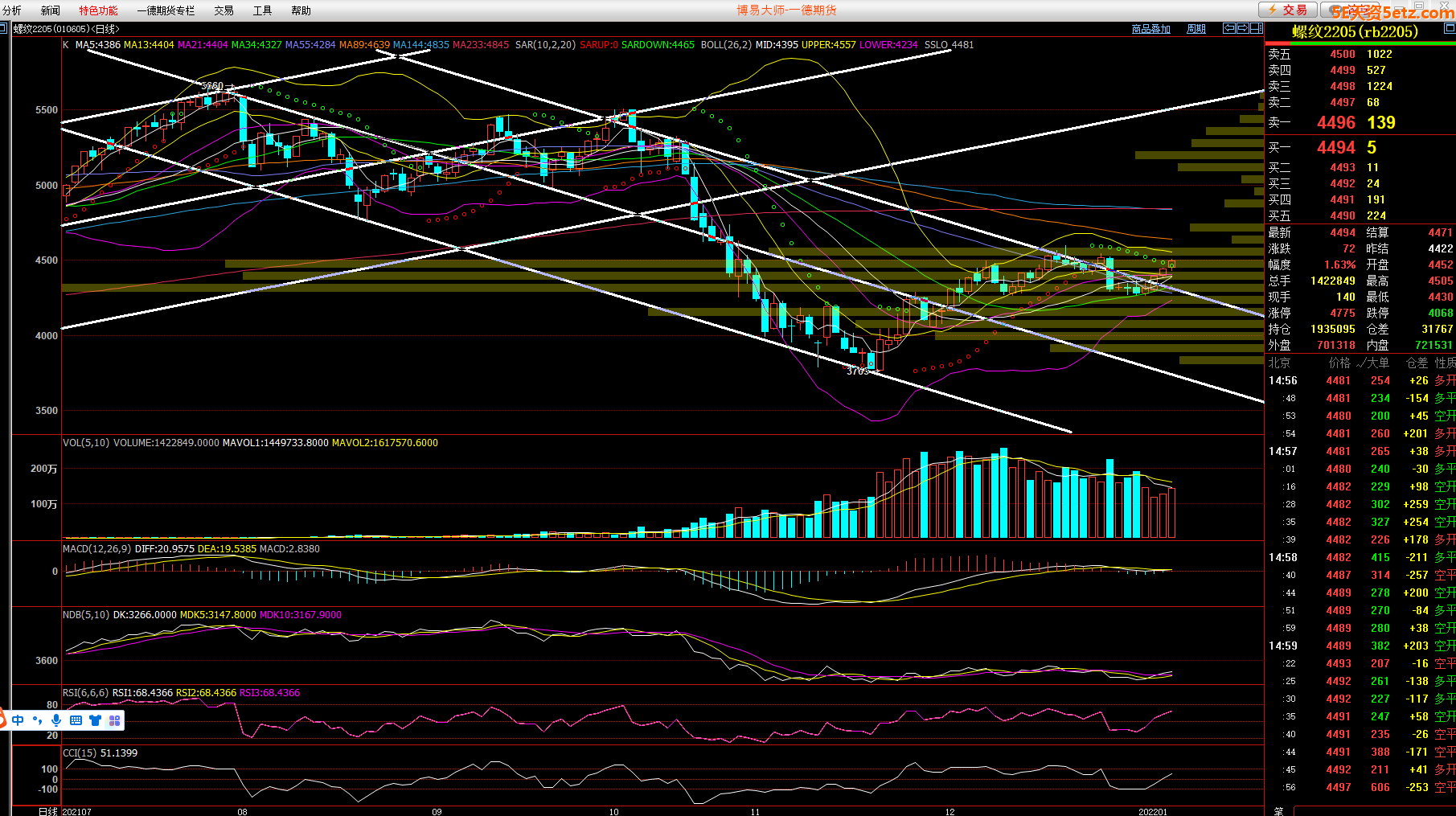Open the IME skin shirt icon
Image resolution: width=1456 pixels, height=816 pixels.
pos(95,720)
